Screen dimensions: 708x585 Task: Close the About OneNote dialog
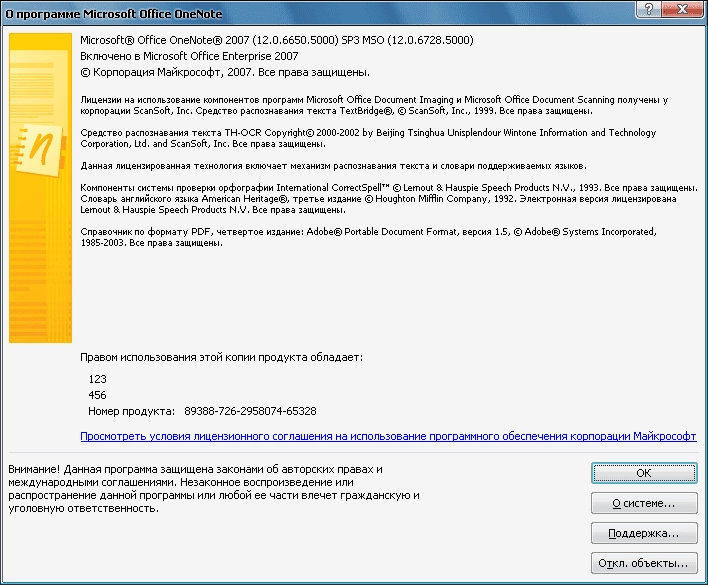(683, 9)
